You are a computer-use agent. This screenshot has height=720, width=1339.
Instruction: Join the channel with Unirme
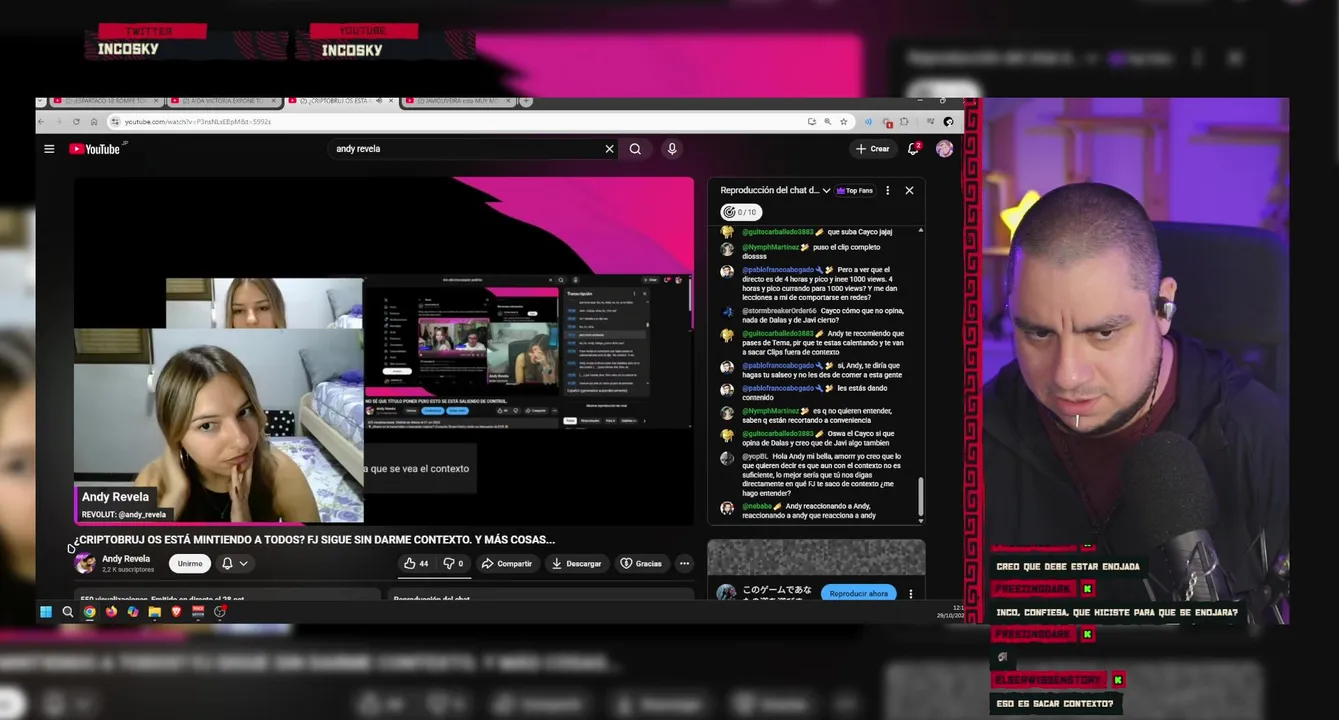coord(190,564)
